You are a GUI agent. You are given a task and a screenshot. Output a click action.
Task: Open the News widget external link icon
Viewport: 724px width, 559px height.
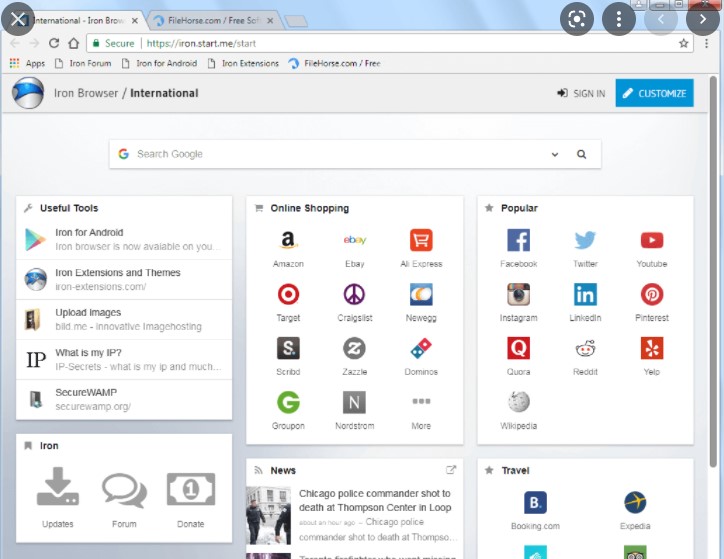click(x=451, y=470)
